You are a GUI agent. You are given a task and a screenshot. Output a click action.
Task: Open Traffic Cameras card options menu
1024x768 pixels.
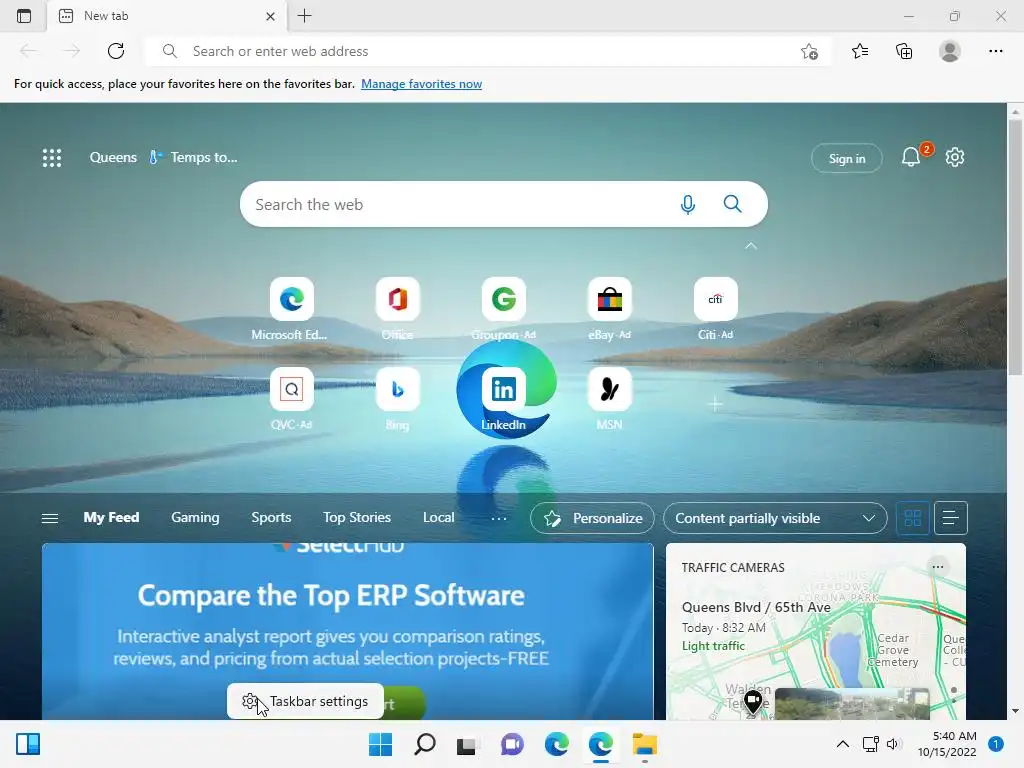point(938,567)
